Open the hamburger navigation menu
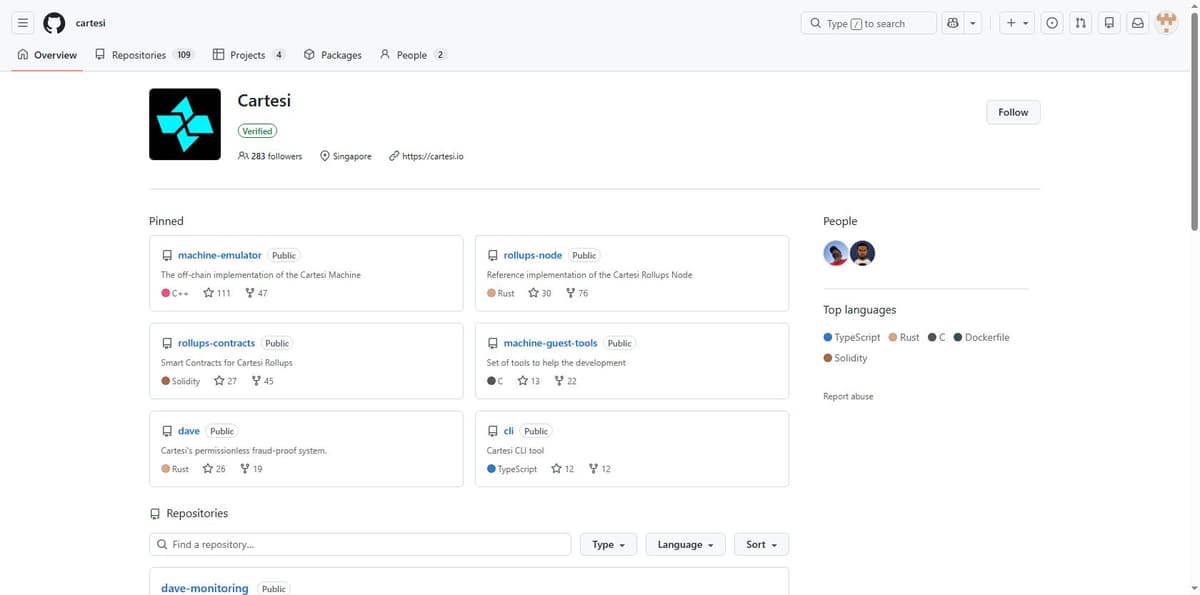Viewport: 1200px width, 595px height. click(22, 23)
